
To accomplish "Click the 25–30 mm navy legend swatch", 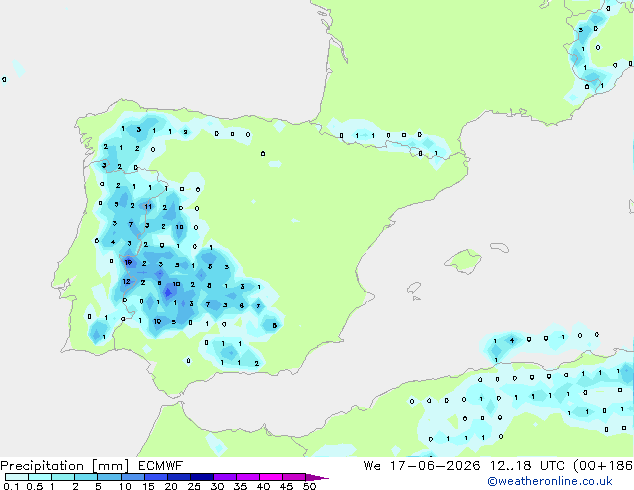I will click(201, 477).
